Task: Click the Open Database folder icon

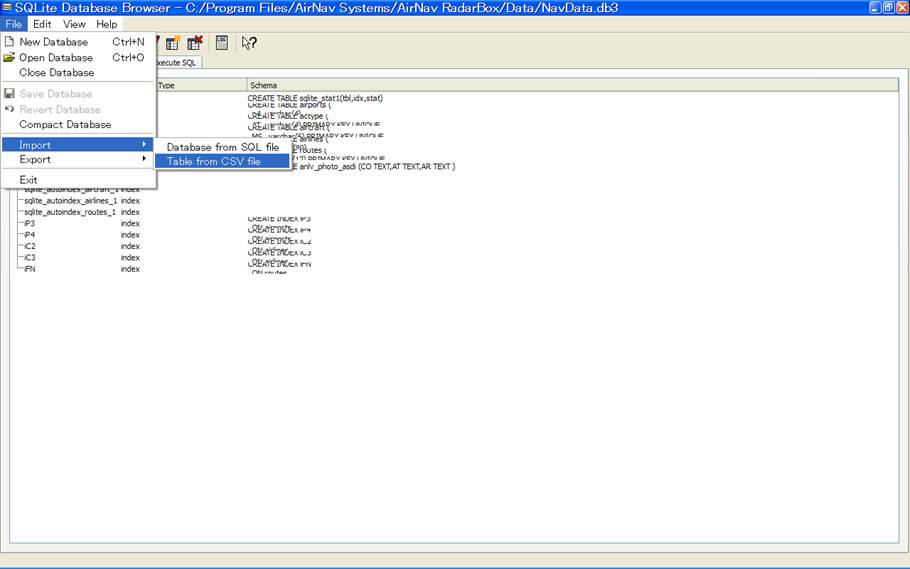Action: [x=9, y=57]
